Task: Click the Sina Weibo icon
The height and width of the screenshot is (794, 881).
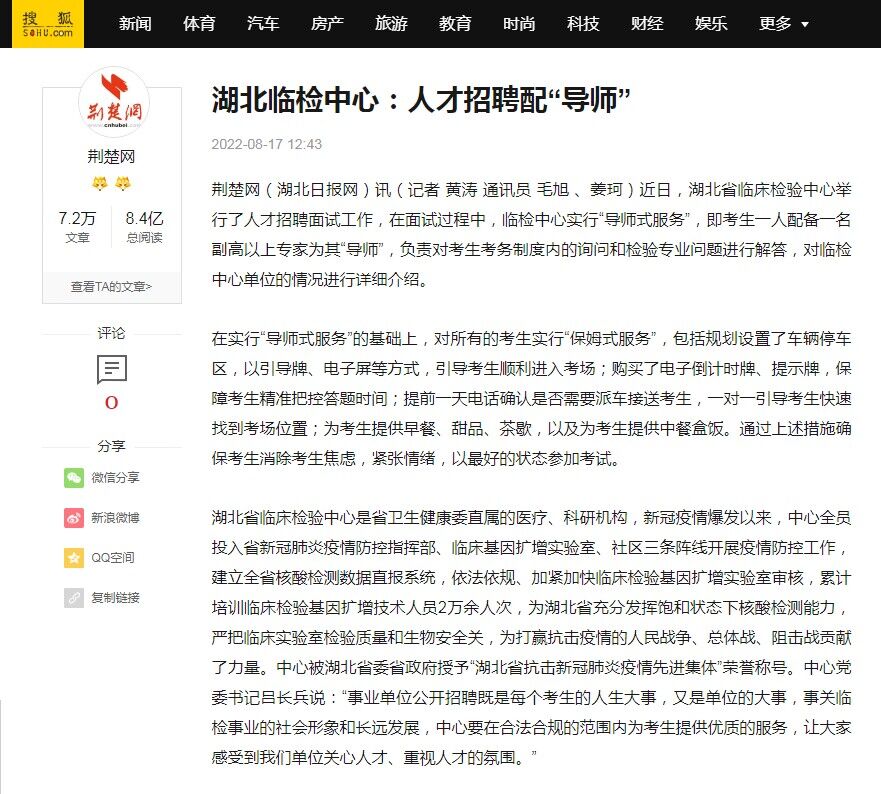Action: point(74,518)
